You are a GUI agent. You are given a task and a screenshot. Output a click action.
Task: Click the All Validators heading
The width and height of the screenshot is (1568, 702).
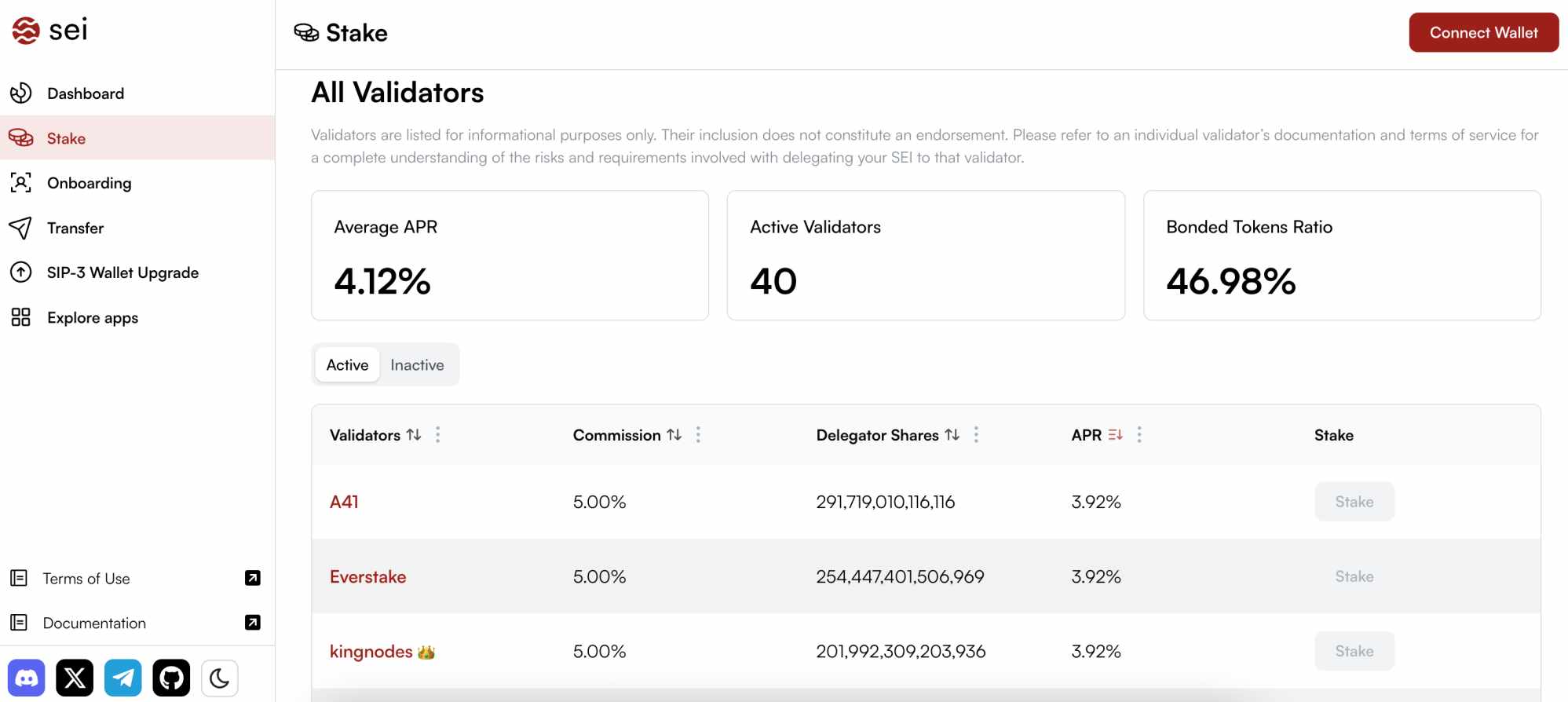(397, 93)
